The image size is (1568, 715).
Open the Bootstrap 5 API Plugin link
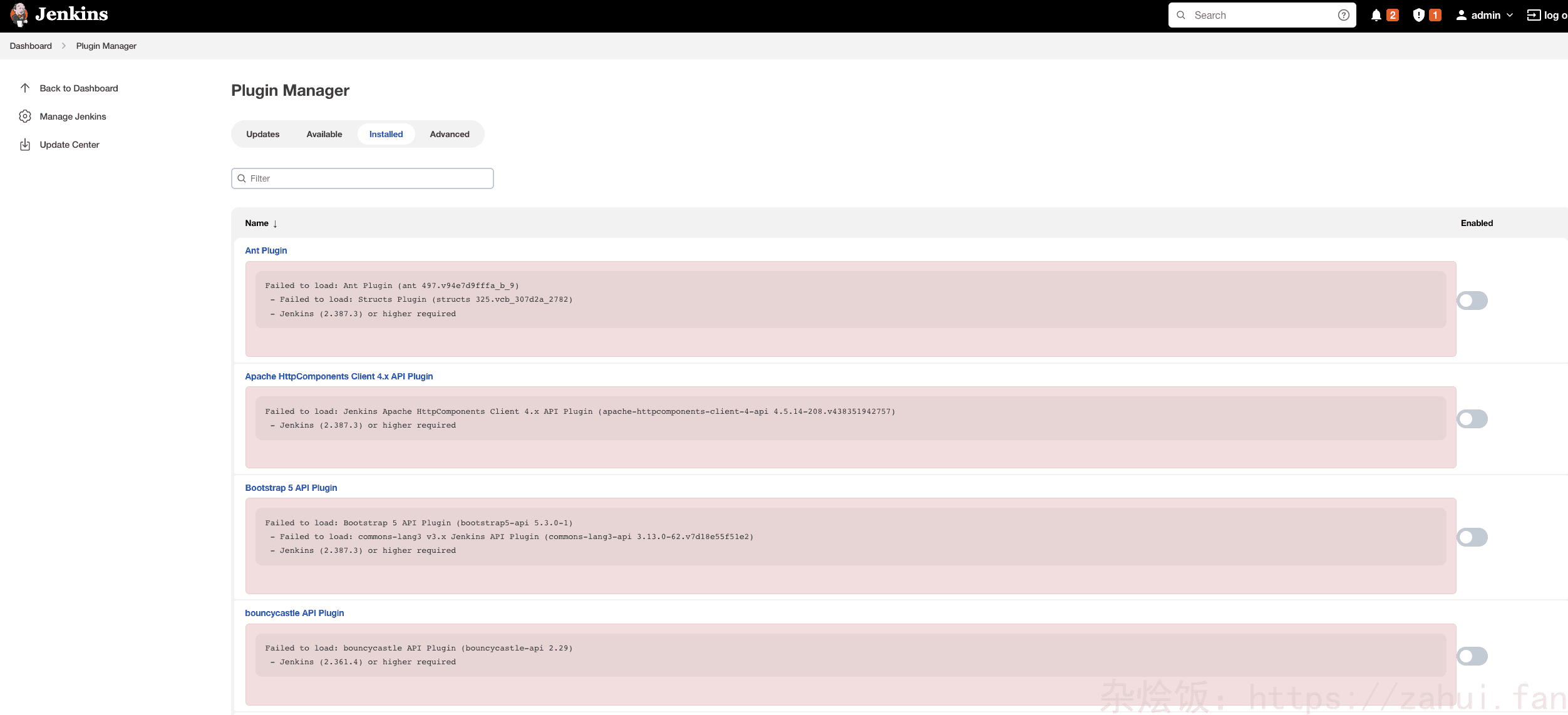291,488
